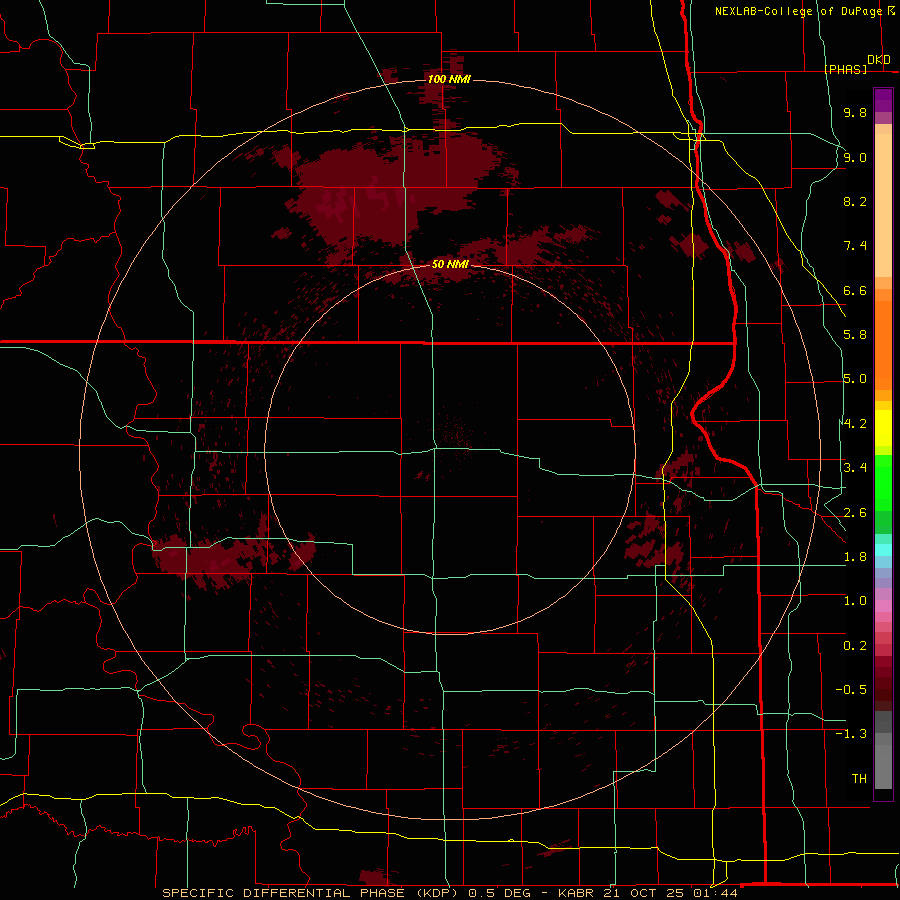Click the [PHAS] legend heading
Image resolution: width=900 pixels, height=900 pixels.
(845, 69)
